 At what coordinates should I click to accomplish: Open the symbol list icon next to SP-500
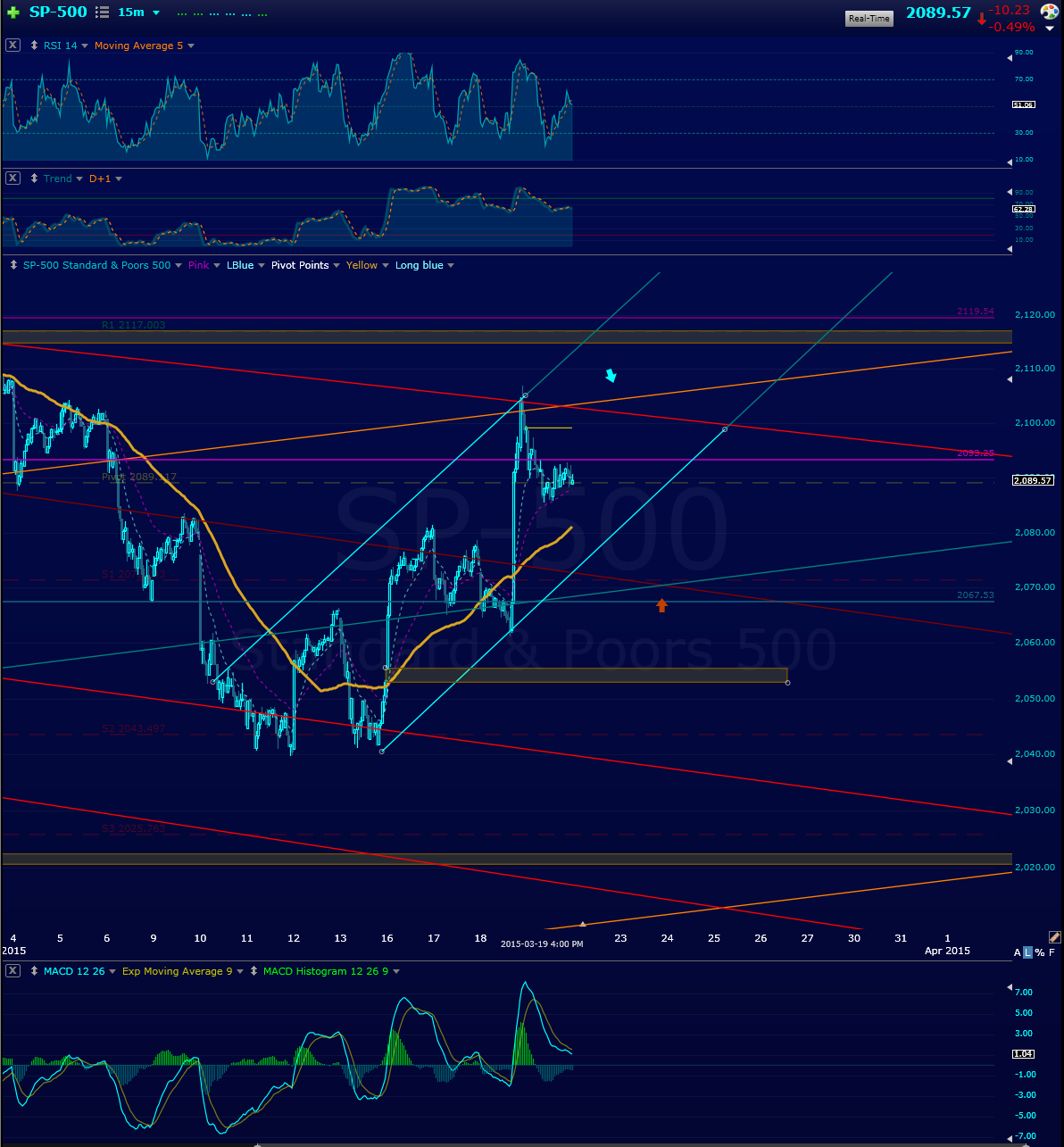[x=102, y=12]
